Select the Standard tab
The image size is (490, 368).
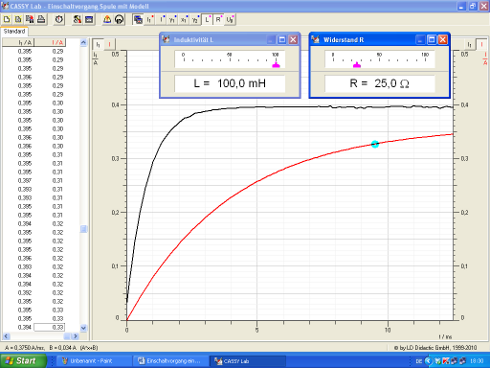point(14,31)
